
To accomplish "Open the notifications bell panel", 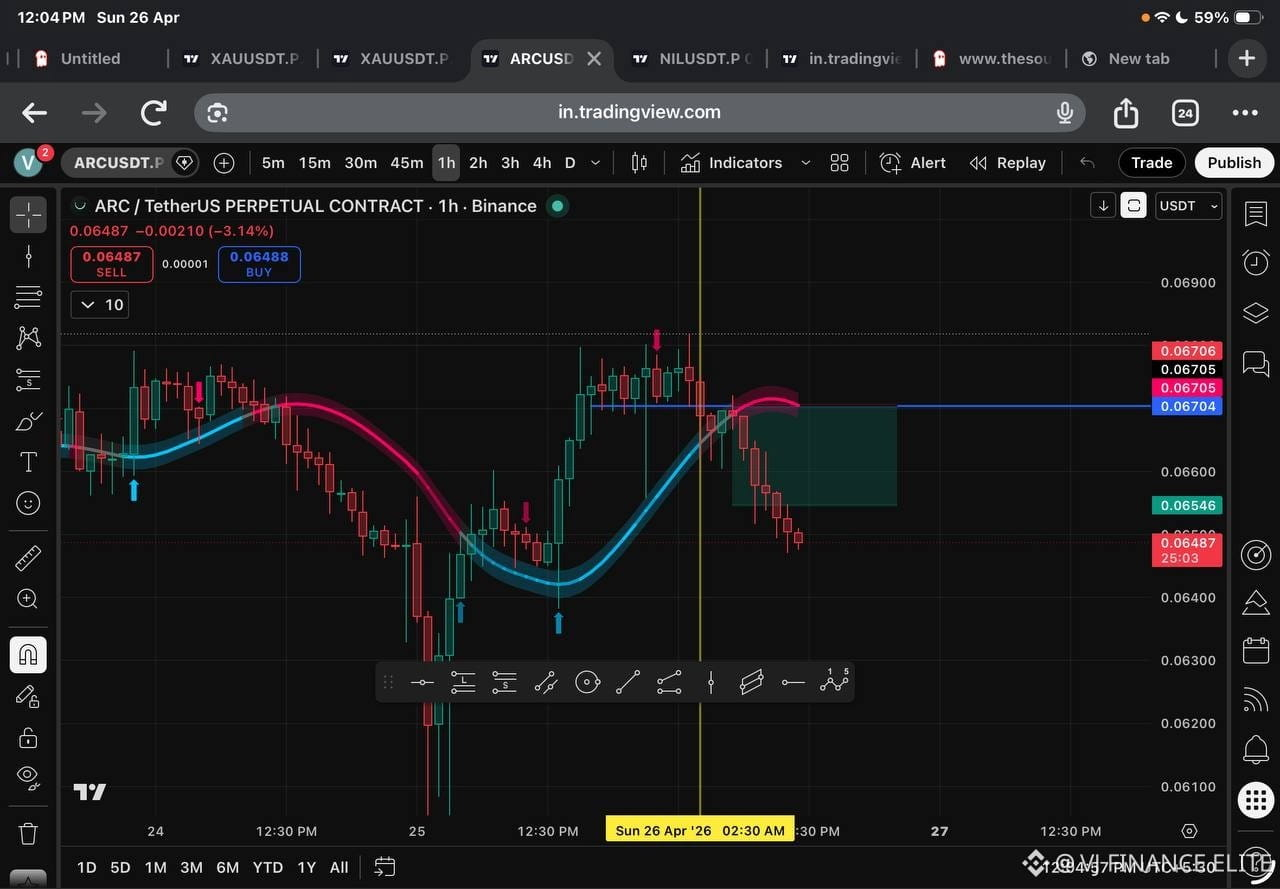I will [x=1256, y=748].
